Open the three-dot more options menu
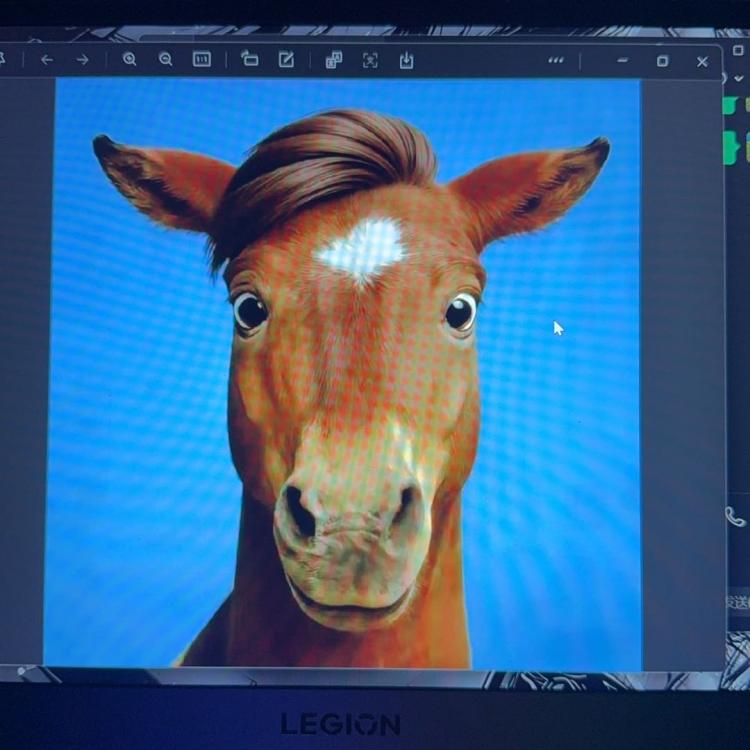 click(x=556, y=60)
